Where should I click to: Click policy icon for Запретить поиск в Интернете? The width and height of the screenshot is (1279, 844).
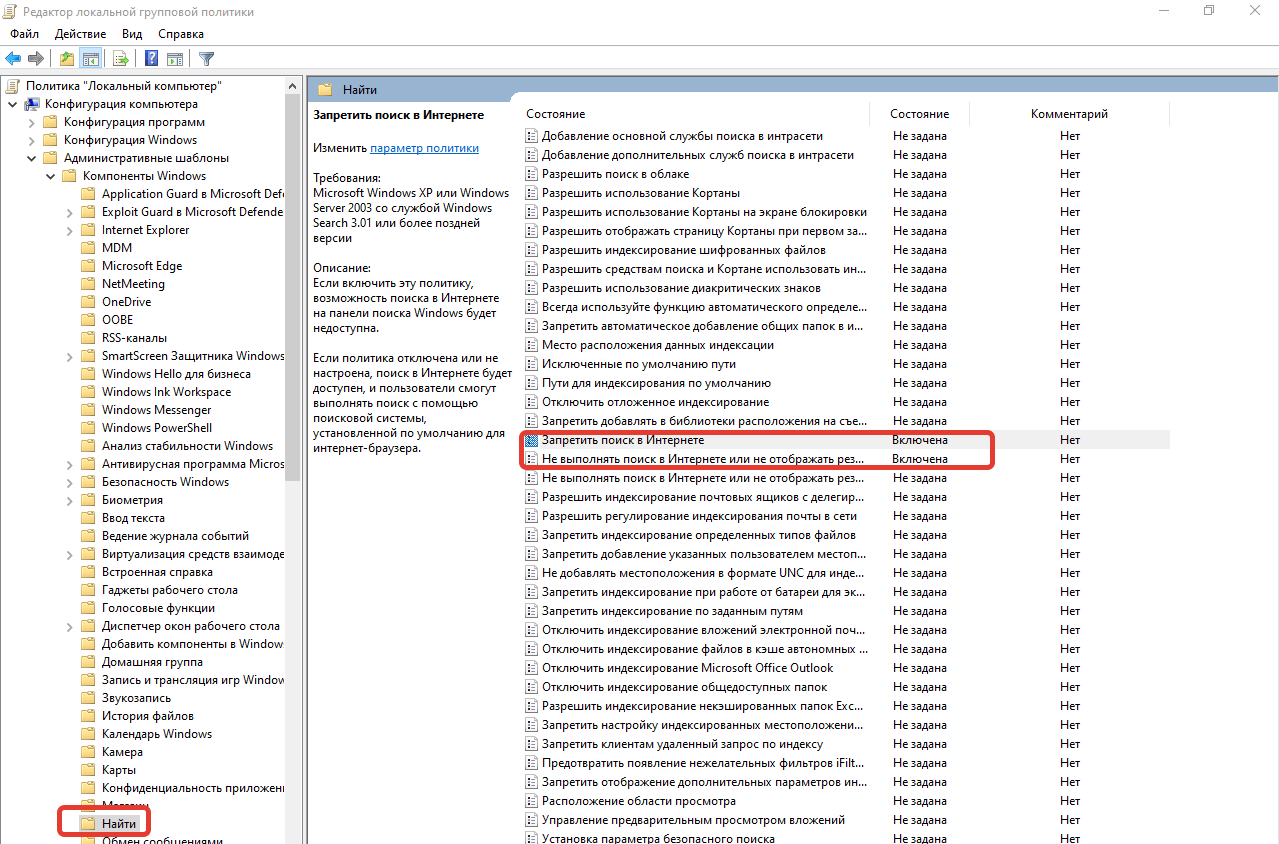[x=532, y=440]
